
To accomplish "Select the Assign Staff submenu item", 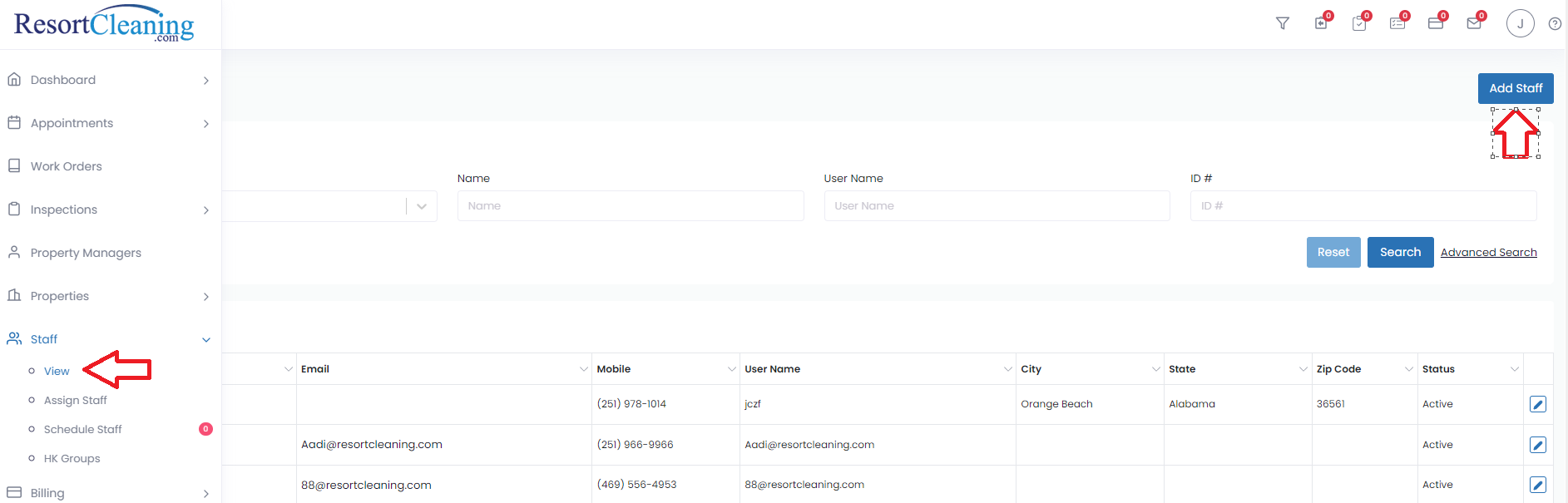I will pos(76,401).
